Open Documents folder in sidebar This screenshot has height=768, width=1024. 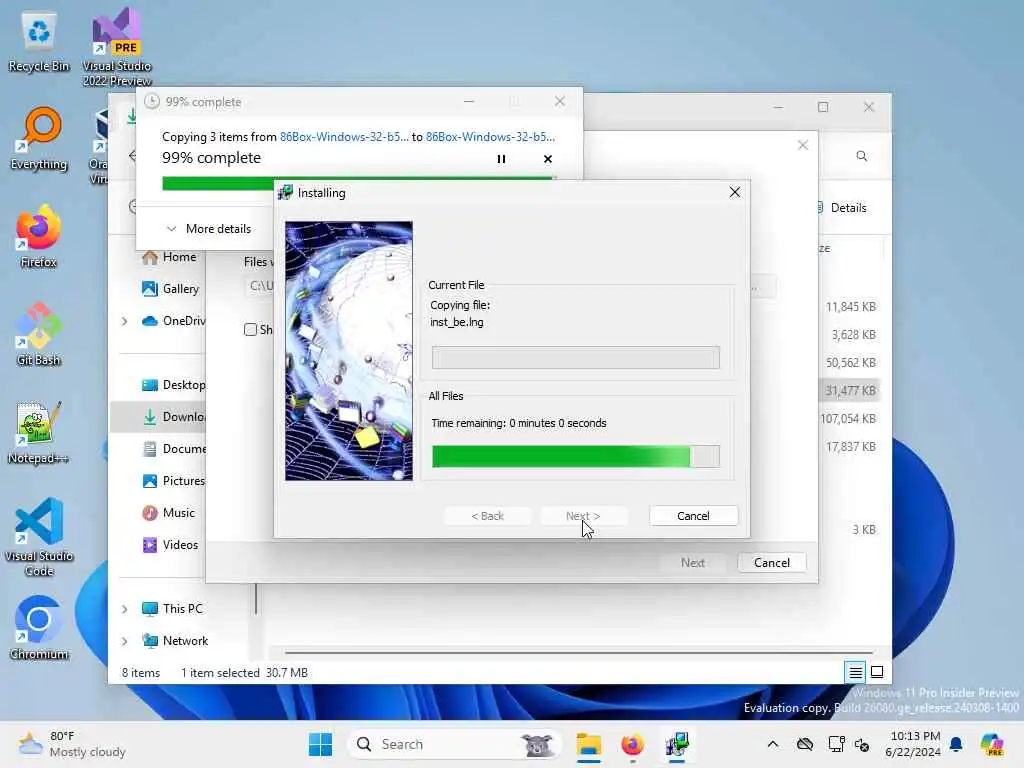[174, 449]
